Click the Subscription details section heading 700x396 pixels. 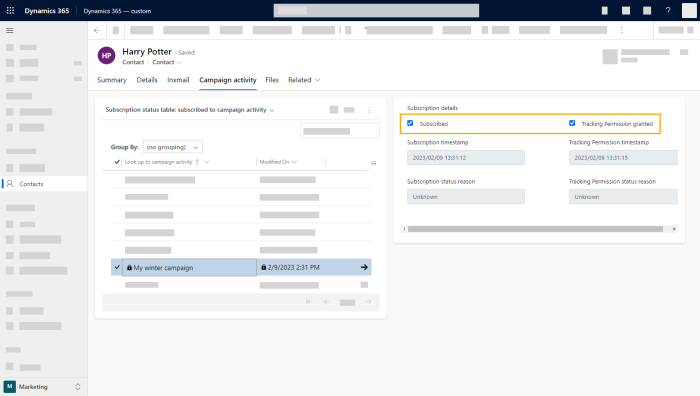[432, 108]
